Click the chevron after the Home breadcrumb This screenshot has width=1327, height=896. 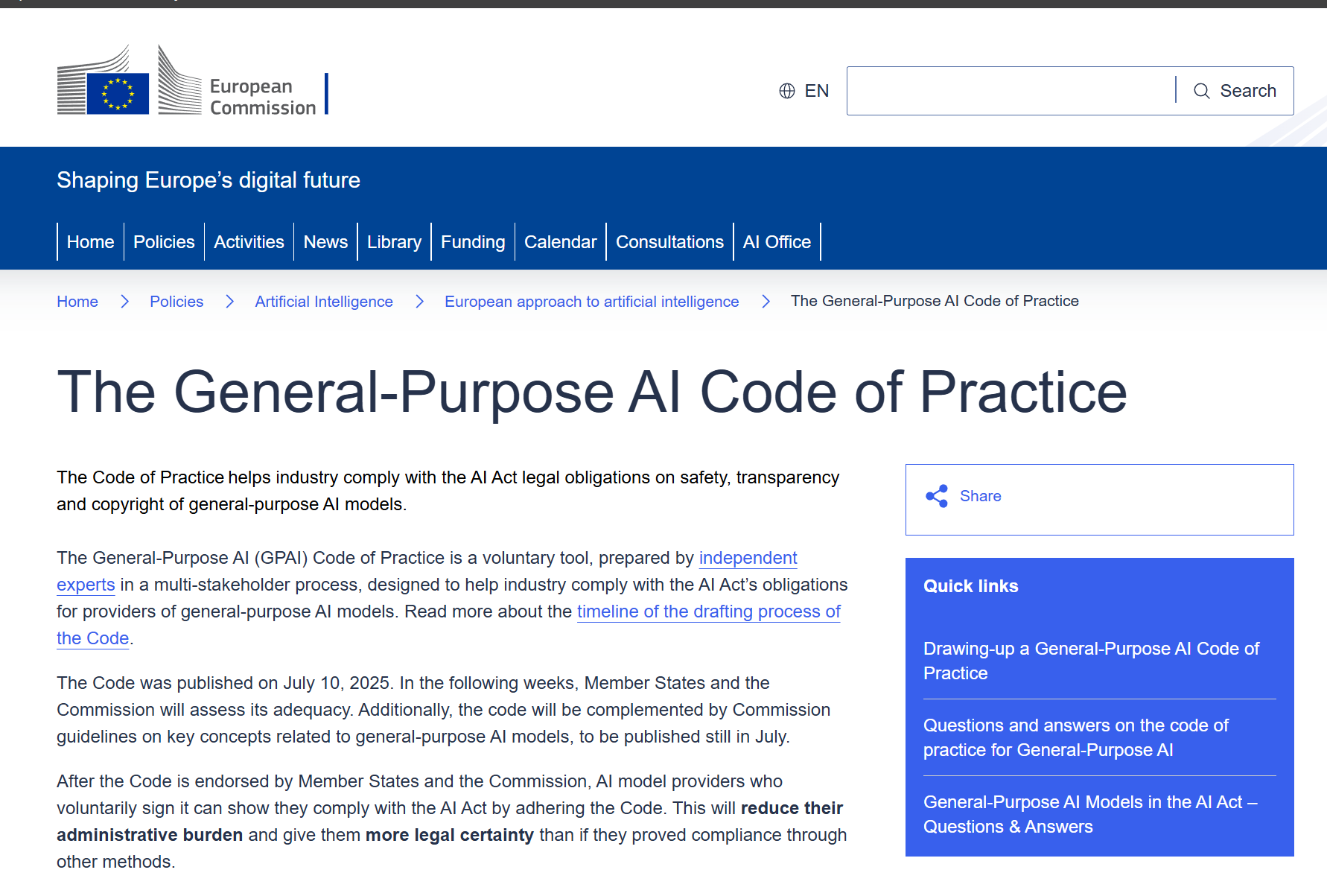124,302
